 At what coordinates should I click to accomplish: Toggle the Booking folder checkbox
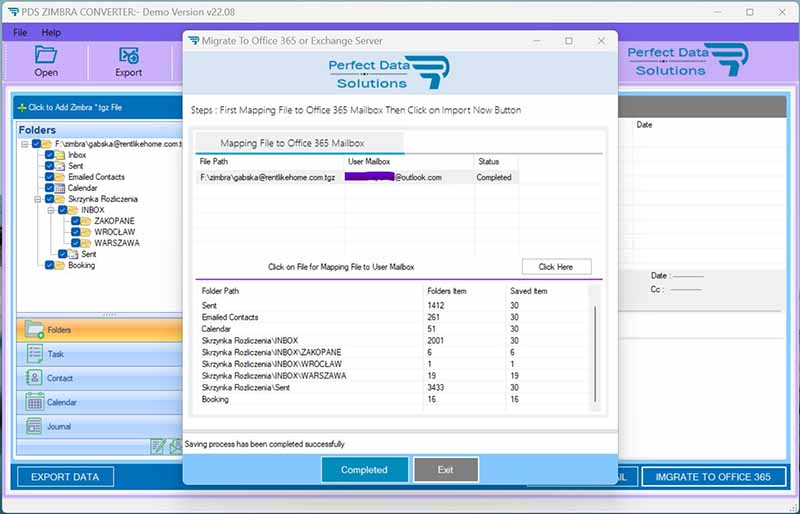point(49,265)
